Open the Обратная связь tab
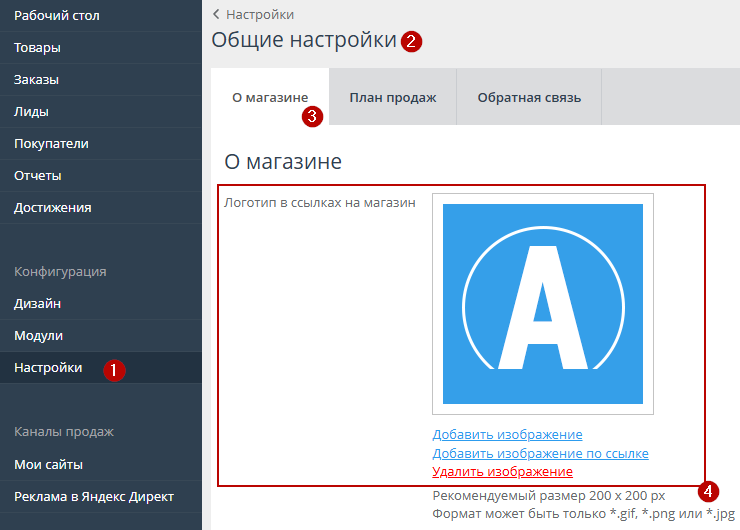Screen dimensions: 740x530 pyautogui.click(x=529, y=97)
